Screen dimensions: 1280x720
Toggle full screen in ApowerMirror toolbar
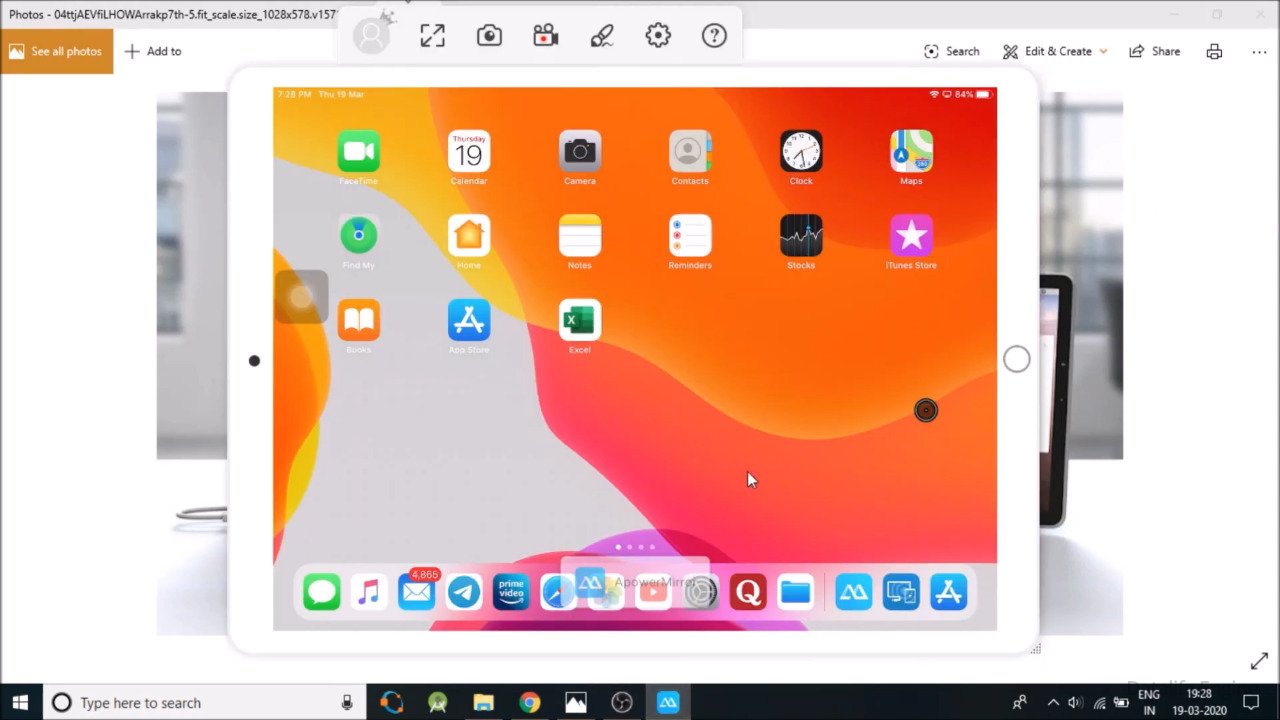coord(432,36)
